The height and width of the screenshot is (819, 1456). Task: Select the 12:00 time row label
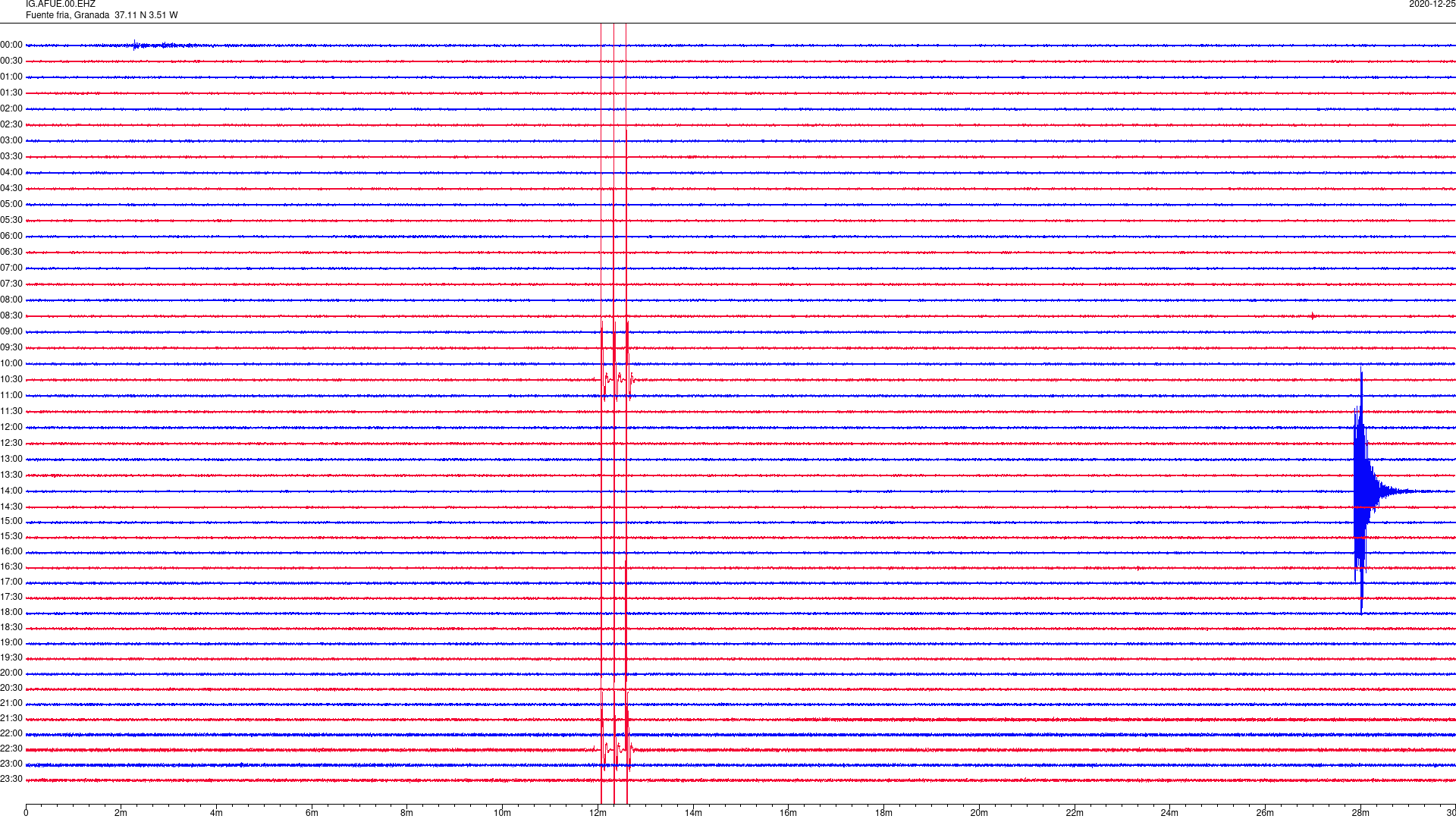(11, 428)
